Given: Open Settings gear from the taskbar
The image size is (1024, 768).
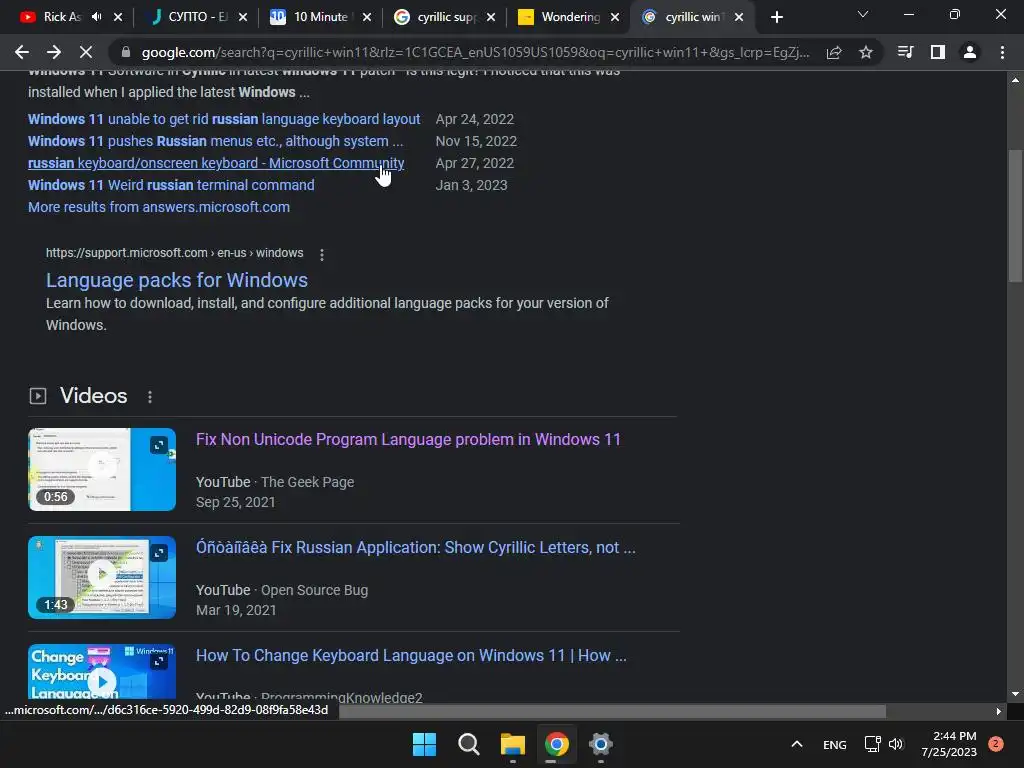Looking at the screenshot, I should click(x=600, y=744).
